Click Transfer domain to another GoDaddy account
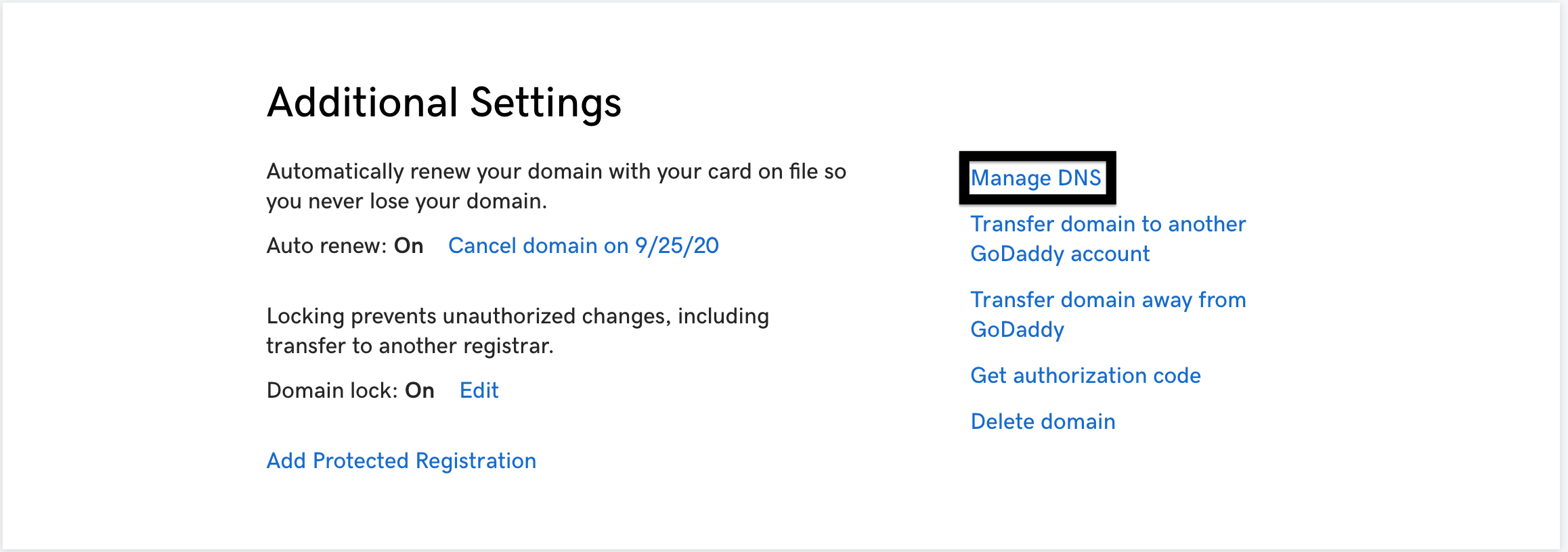 [1108, 239]
